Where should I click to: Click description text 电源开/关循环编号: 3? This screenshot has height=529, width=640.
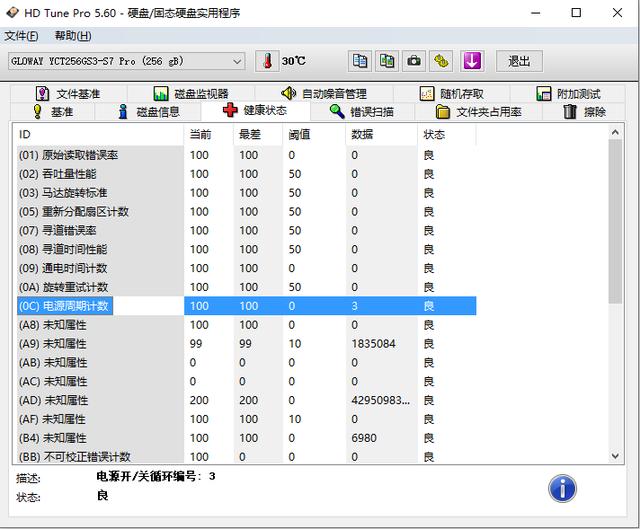click(156, 476)
